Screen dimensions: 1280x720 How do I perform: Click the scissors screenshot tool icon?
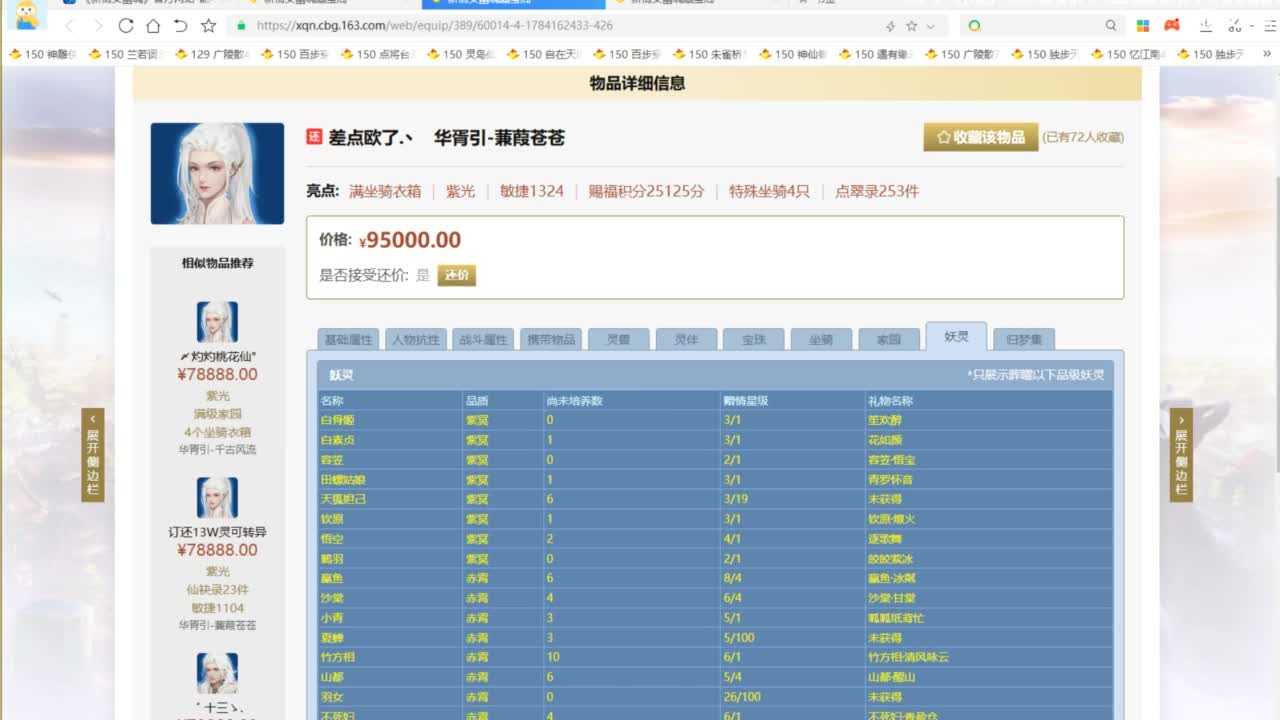1236,26
